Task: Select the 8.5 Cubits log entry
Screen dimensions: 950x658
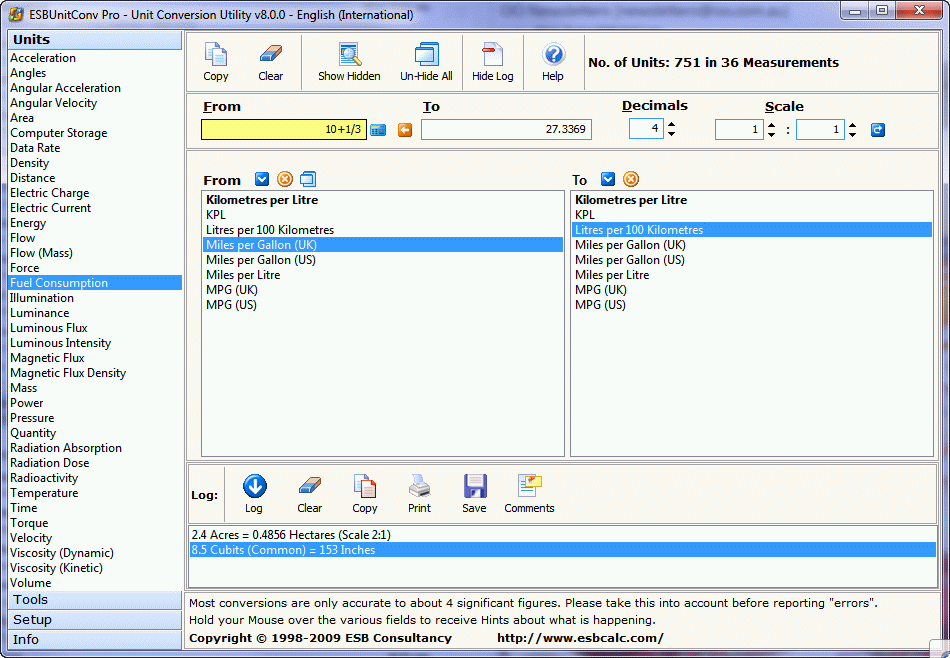Action: click(x=562, y=550)
